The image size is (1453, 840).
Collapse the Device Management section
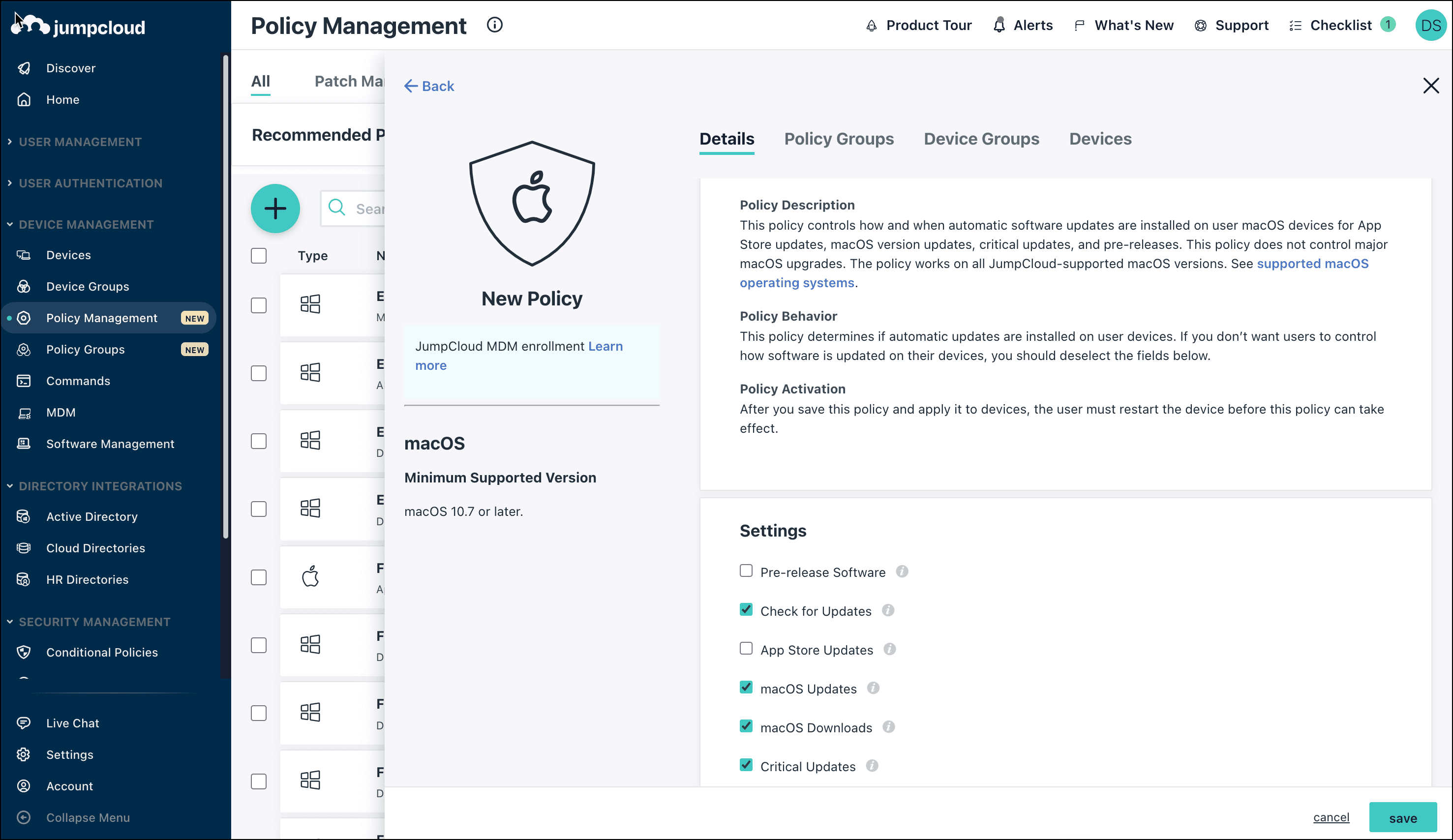coord(81,225)
